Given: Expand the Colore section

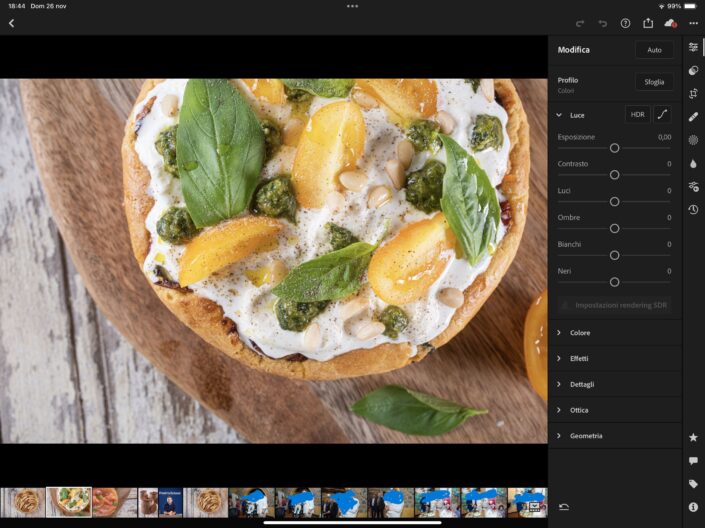Looking at the screenshot, I should pyautogui.click(x=580, y=333).
